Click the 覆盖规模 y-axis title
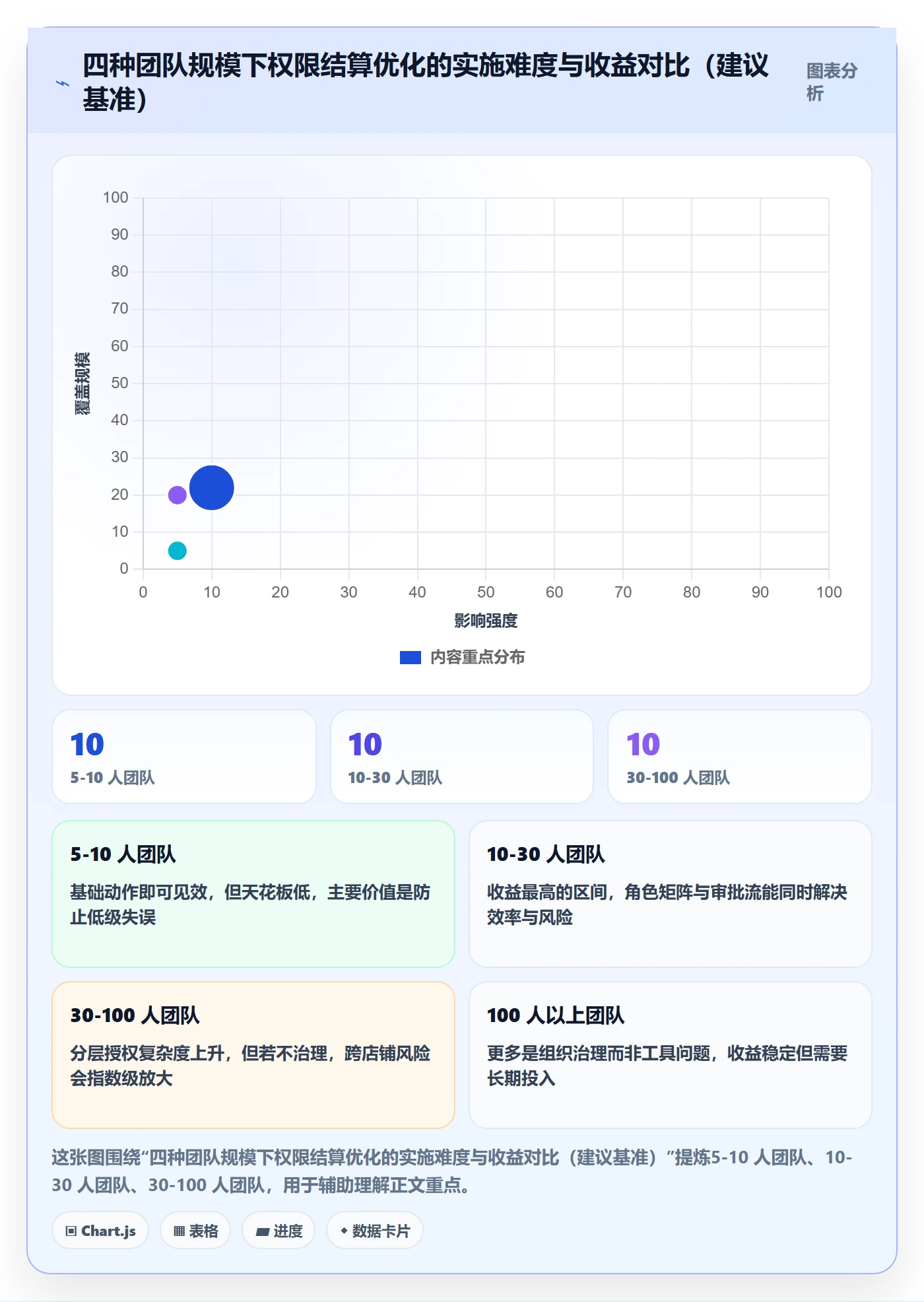The height and width of the screenshot is (1302, 924). click(82, 384)
